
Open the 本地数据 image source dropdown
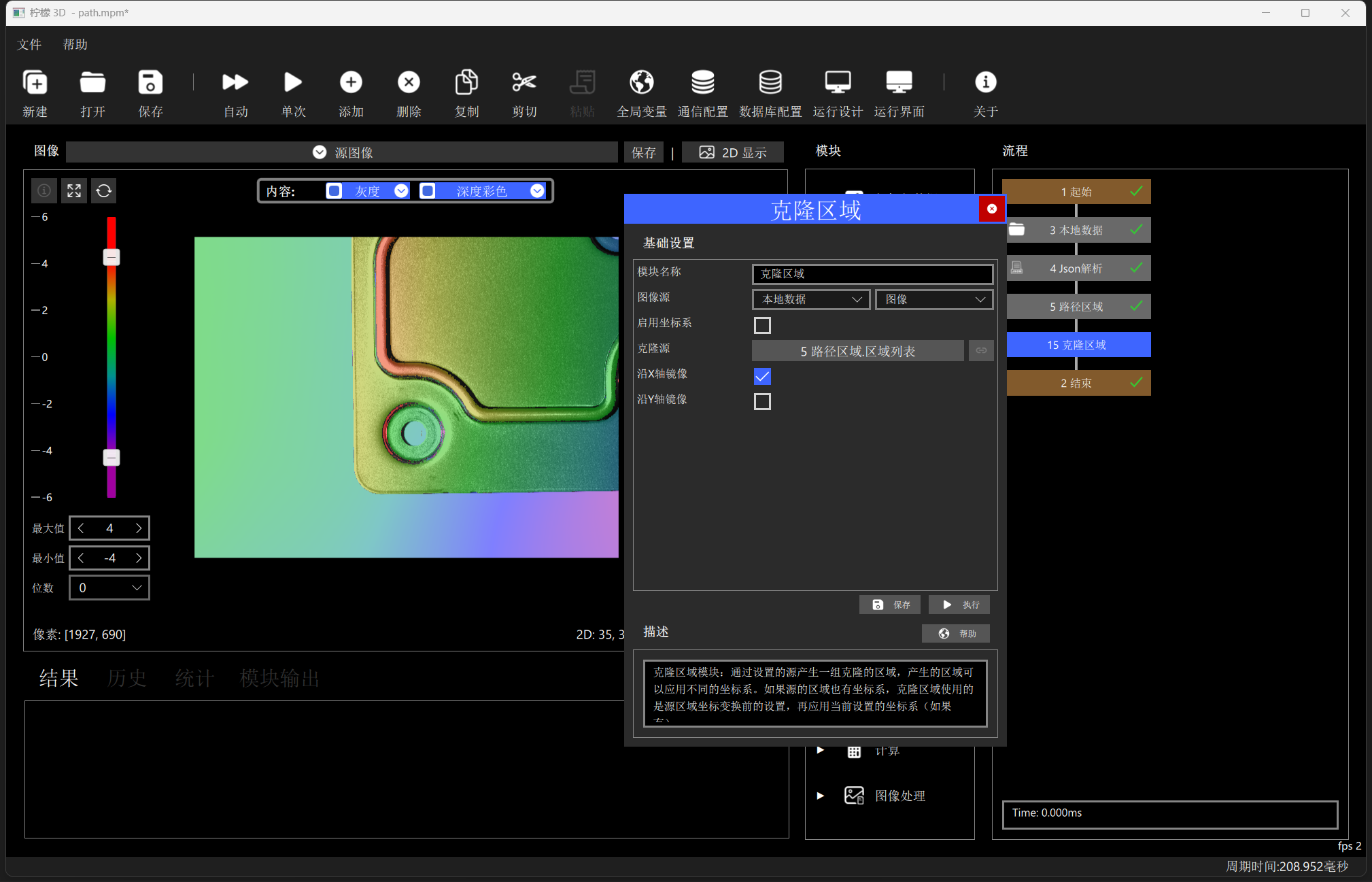[811, 299]
